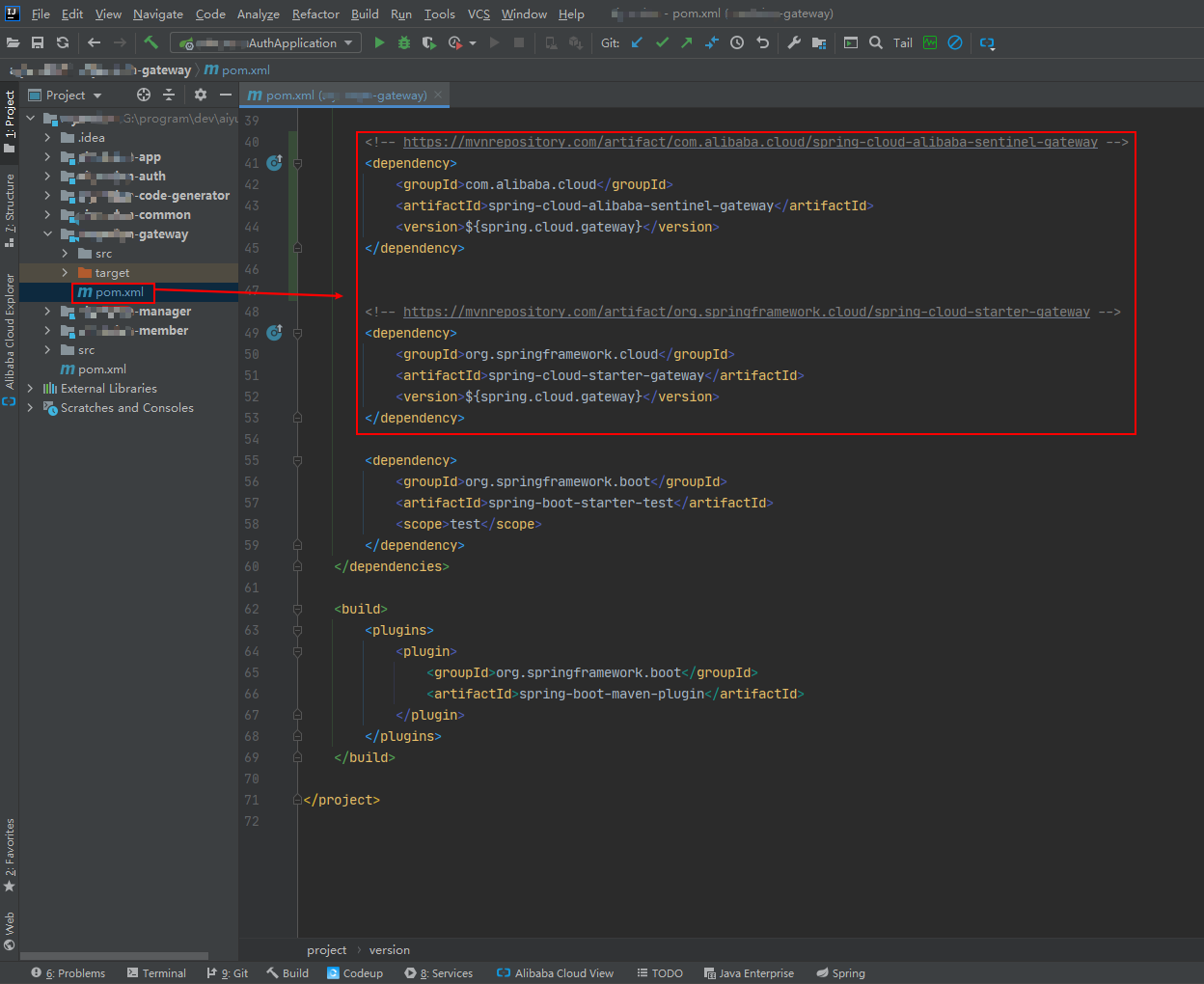The height and width of the screenshot is (984, 1204).
Task: Open the Refactor menu
Action: click(315, 14)
